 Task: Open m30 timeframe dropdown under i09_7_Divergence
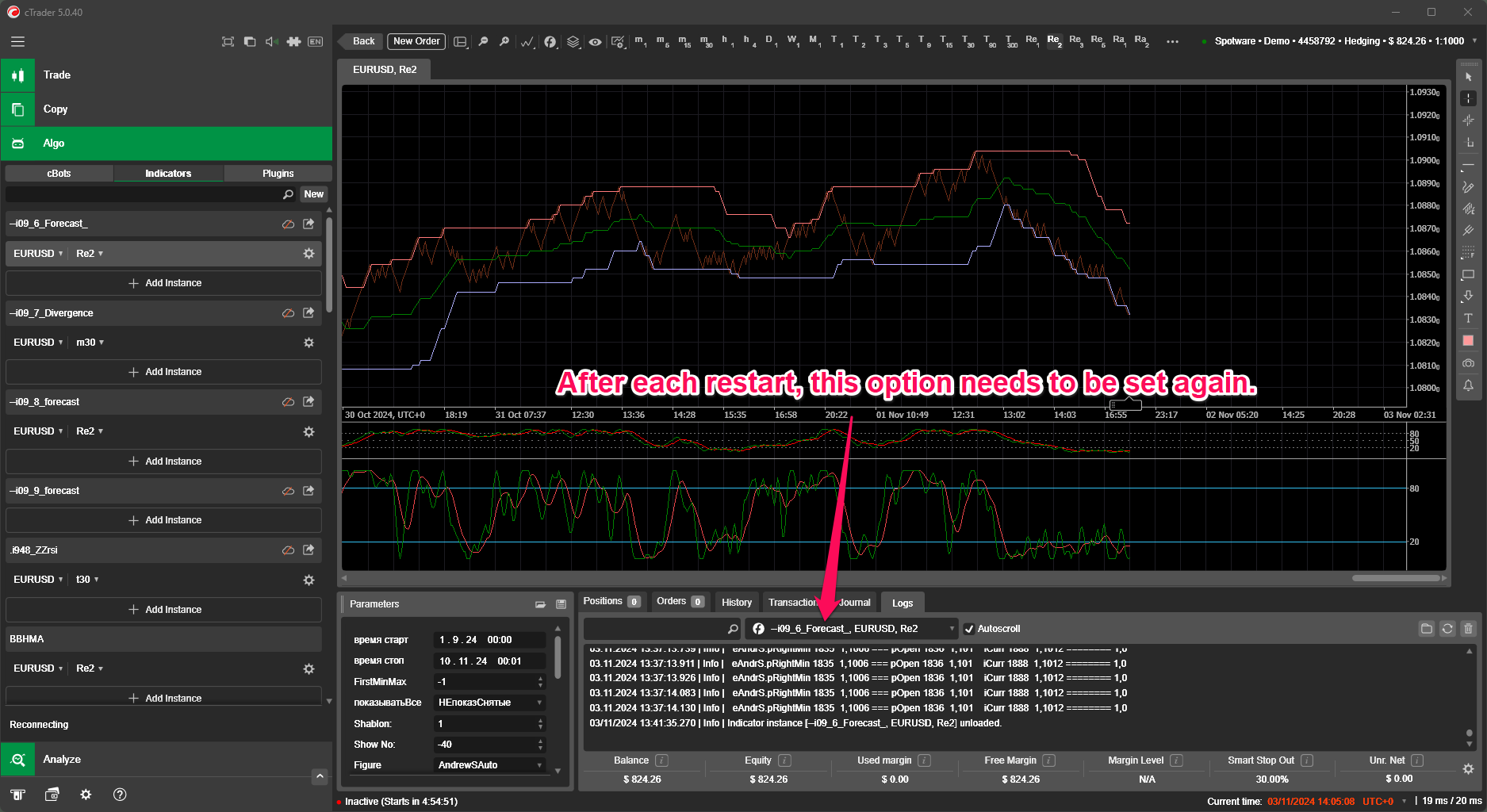(90, 343)
